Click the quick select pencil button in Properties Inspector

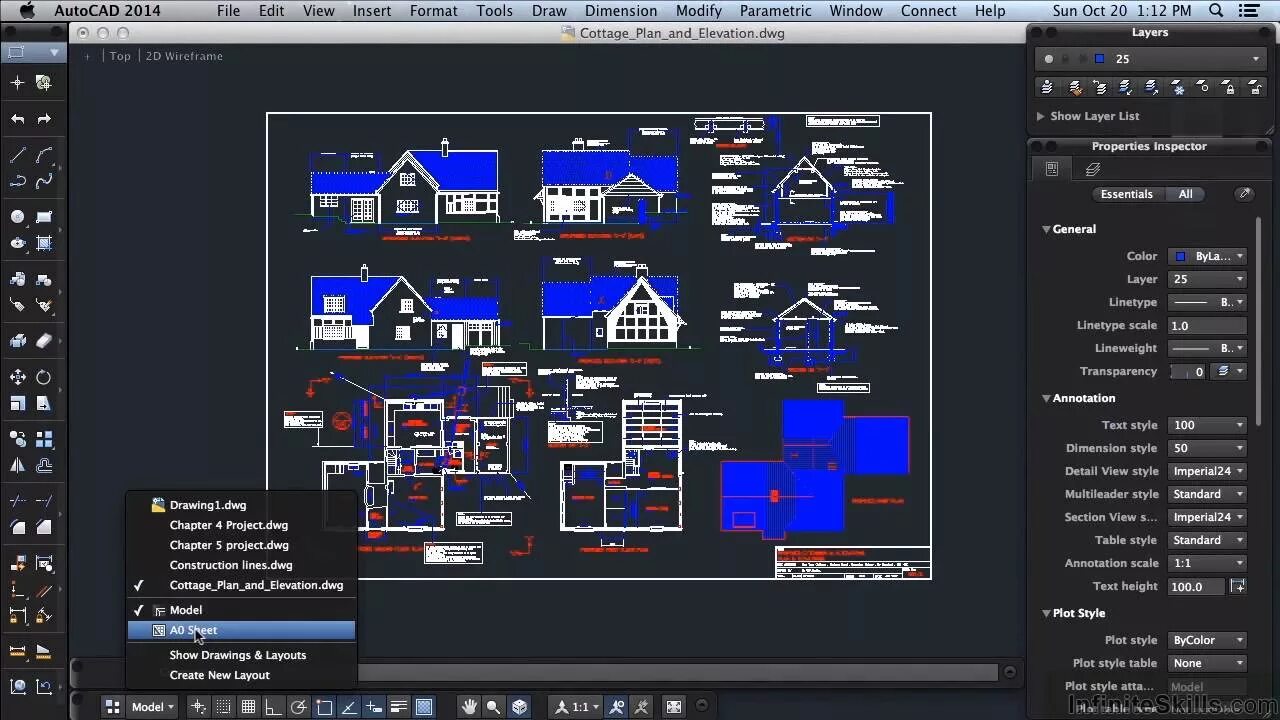click(1244, 194)
